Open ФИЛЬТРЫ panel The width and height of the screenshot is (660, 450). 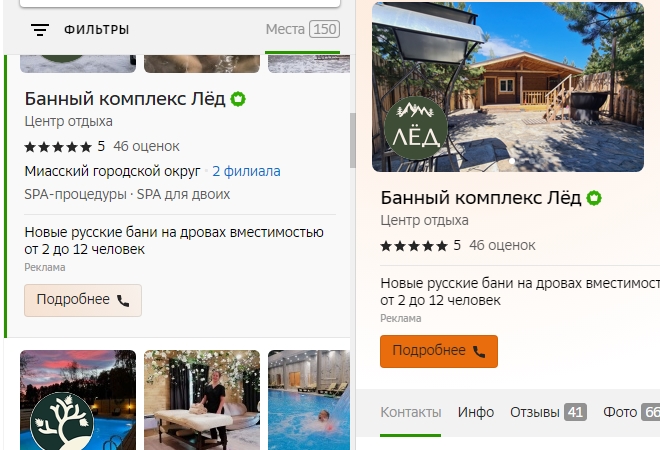[96, 30]
